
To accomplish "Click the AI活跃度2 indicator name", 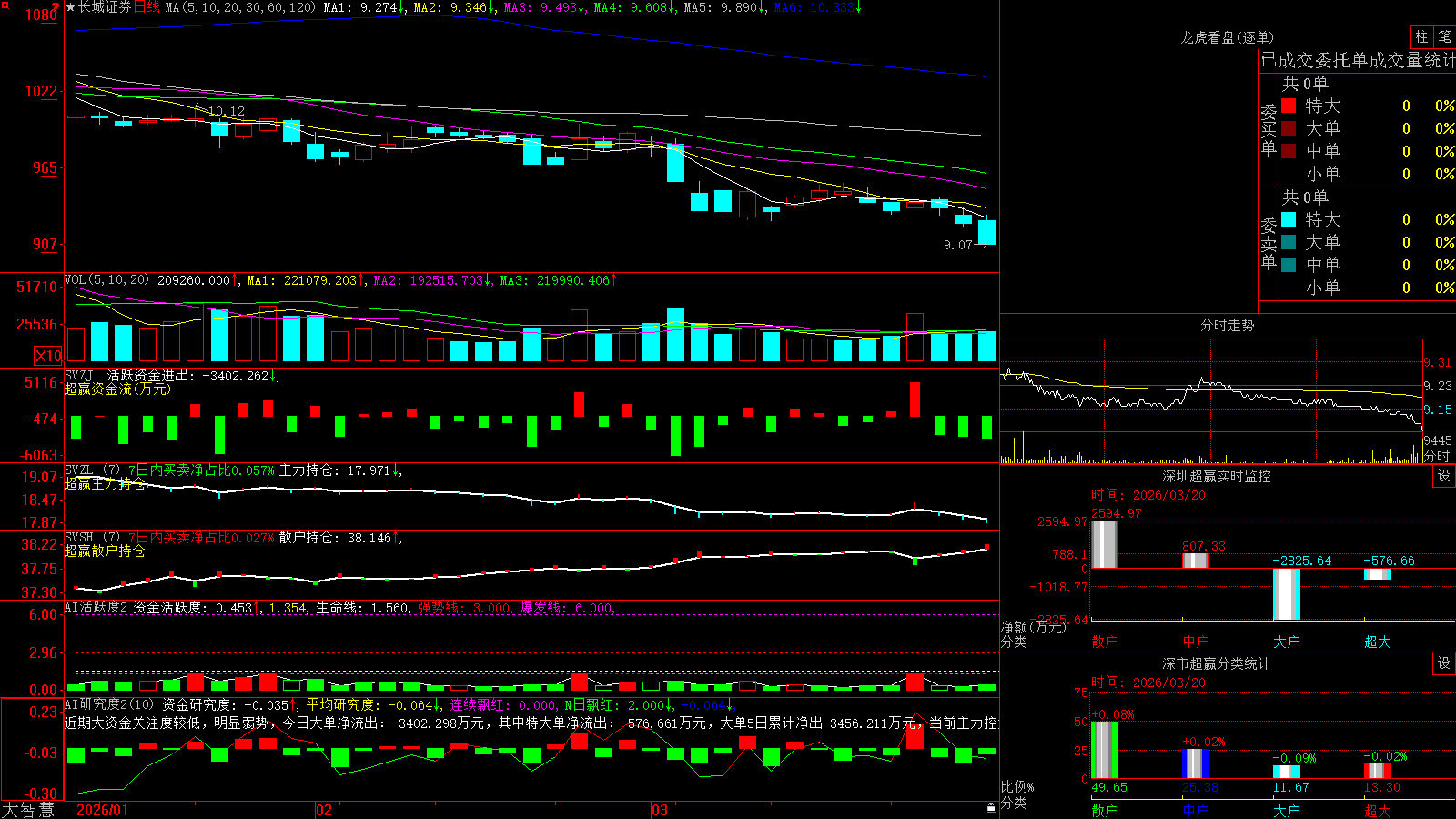I will (x=96, y=608).
